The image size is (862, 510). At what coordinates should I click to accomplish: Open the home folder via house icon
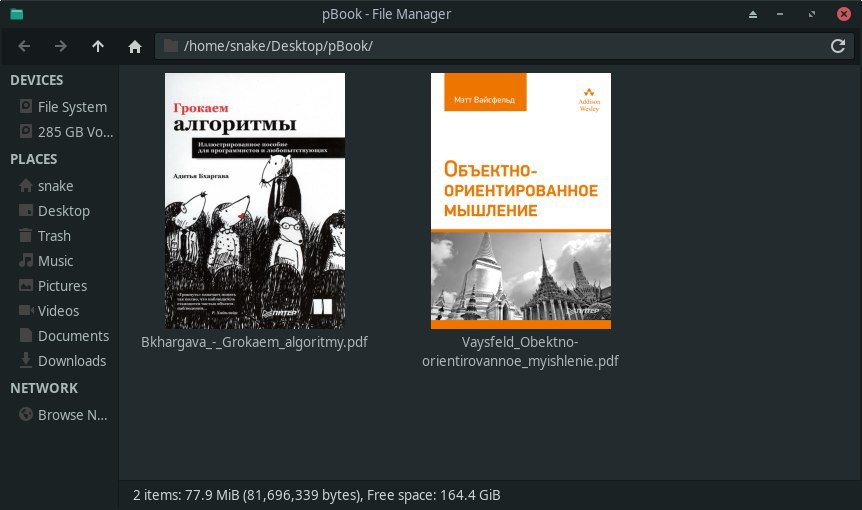tap(135, 47)
